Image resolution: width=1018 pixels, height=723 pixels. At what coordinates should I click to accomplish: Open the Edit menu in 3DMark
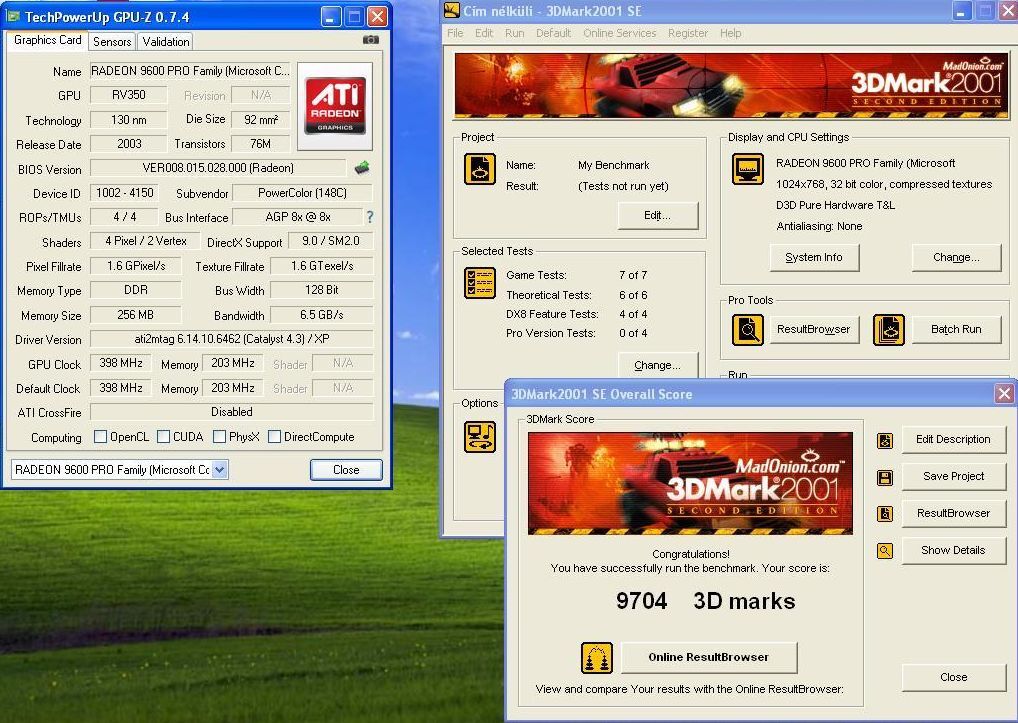[484, 33]
